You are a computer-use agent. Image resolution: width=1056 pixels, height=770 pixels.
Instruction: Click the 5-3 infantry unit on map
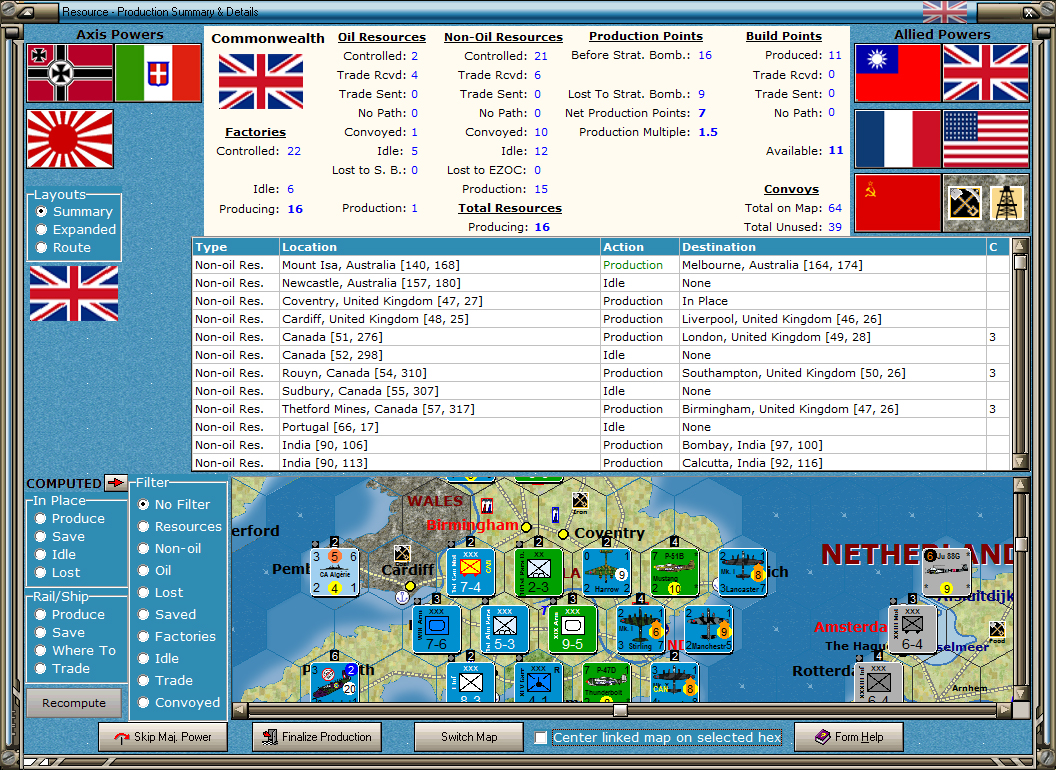(x=504, y=630)
